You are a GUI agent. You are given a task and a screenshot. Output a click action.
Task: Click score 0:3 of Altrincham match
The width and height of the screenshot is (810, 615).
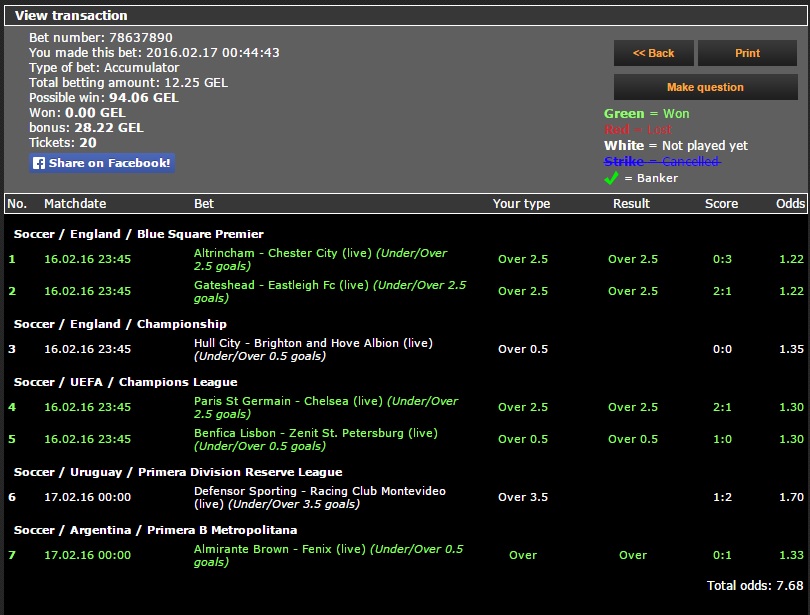(x=722, y=259)
